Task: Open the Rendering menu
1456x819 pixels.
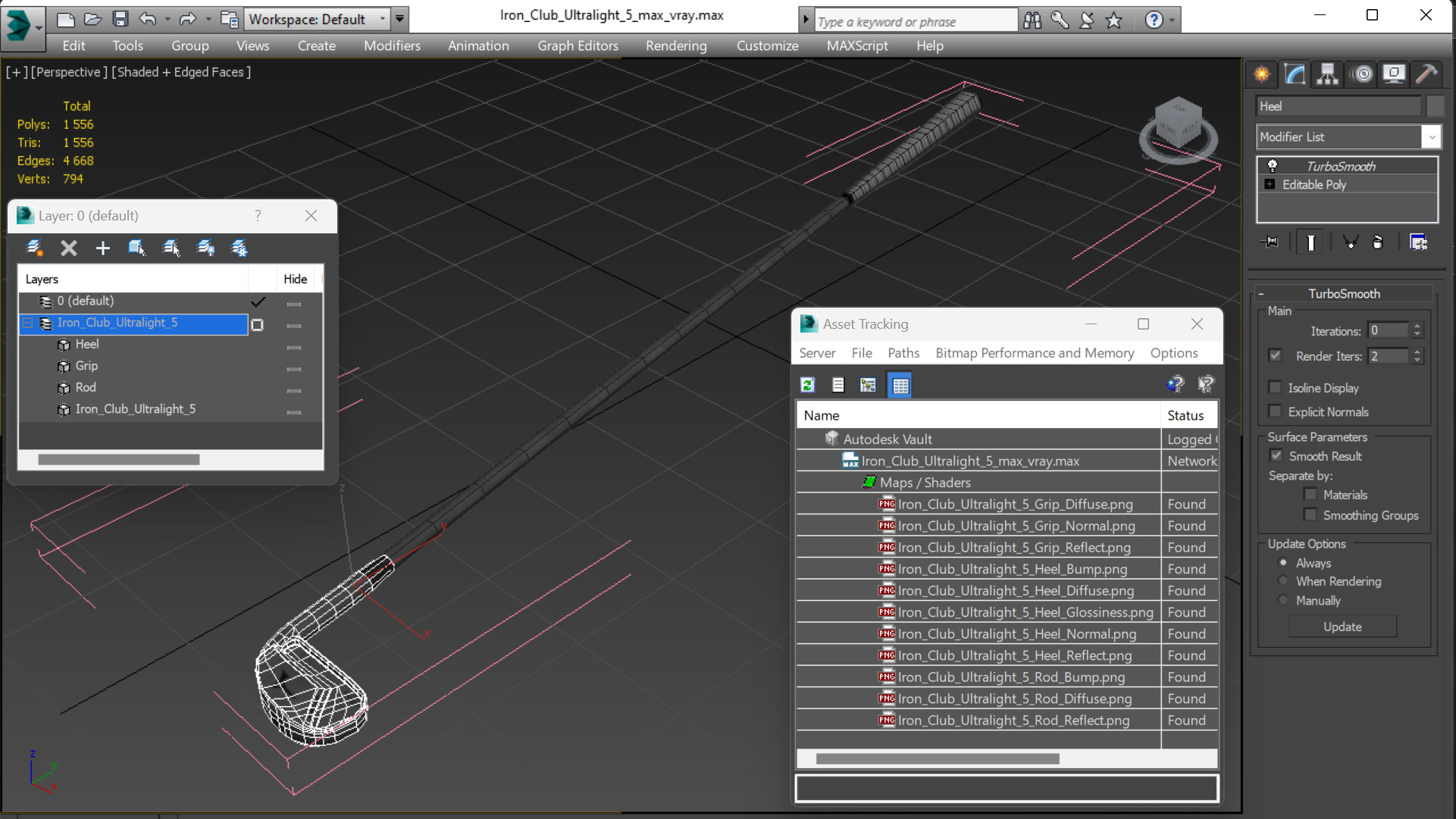Action: coord(676,45)
